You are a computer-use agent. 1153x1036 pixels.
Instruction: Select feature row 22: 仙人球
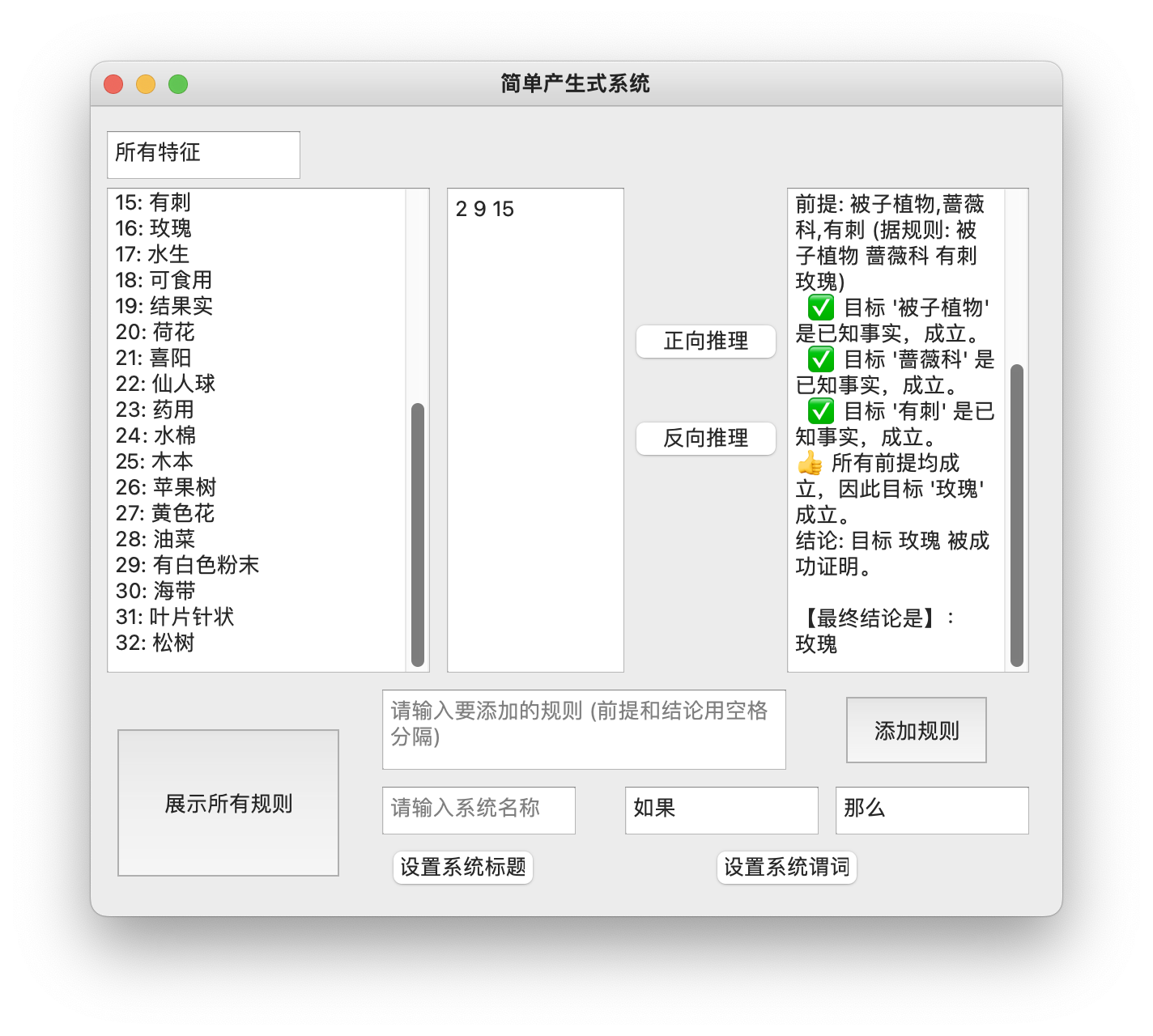pyautogui.click(x=165, y=384)
